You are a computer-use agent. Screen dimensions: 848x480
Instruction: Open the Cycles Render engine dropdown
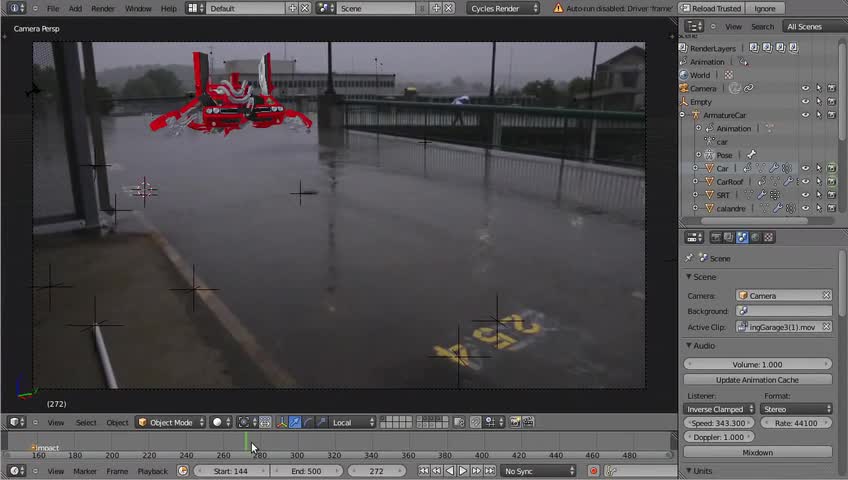(503, 8)
